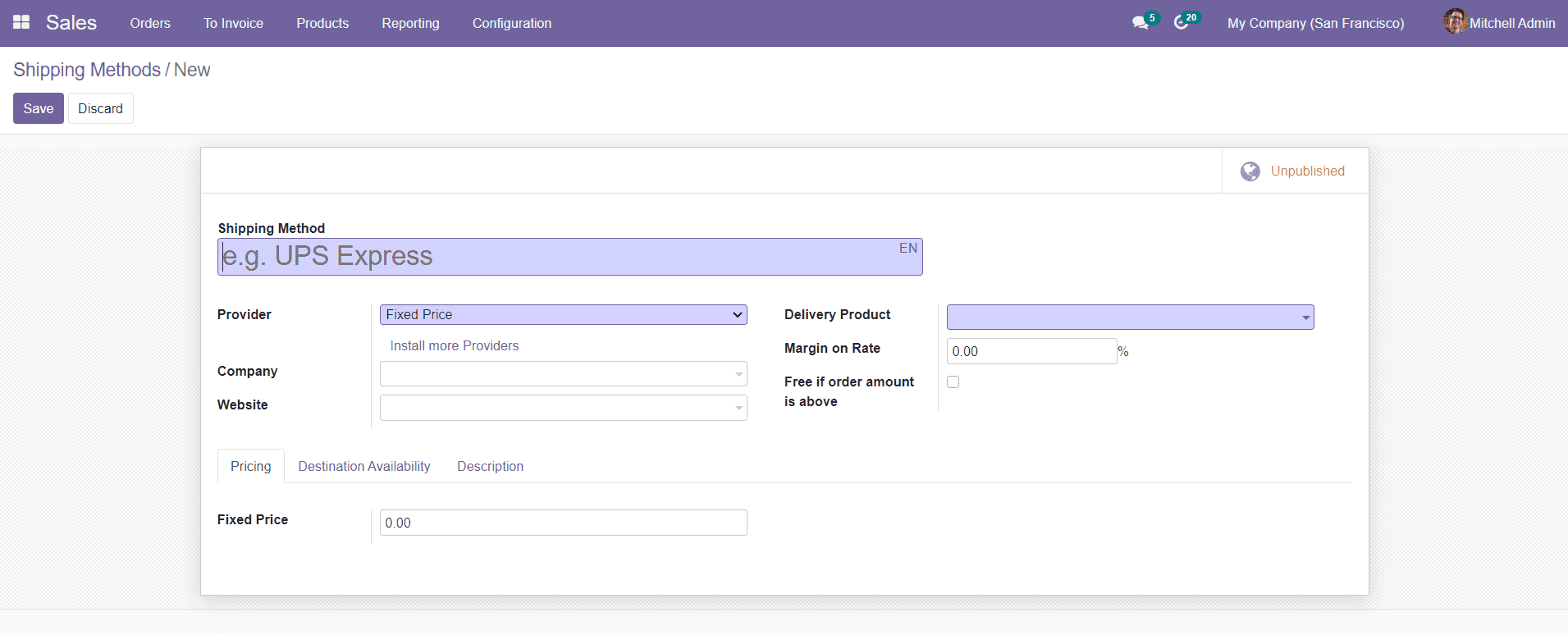Expand the Website selection dropdown
The width and height of the screenshot is (1568, 635).
(563, 408)
